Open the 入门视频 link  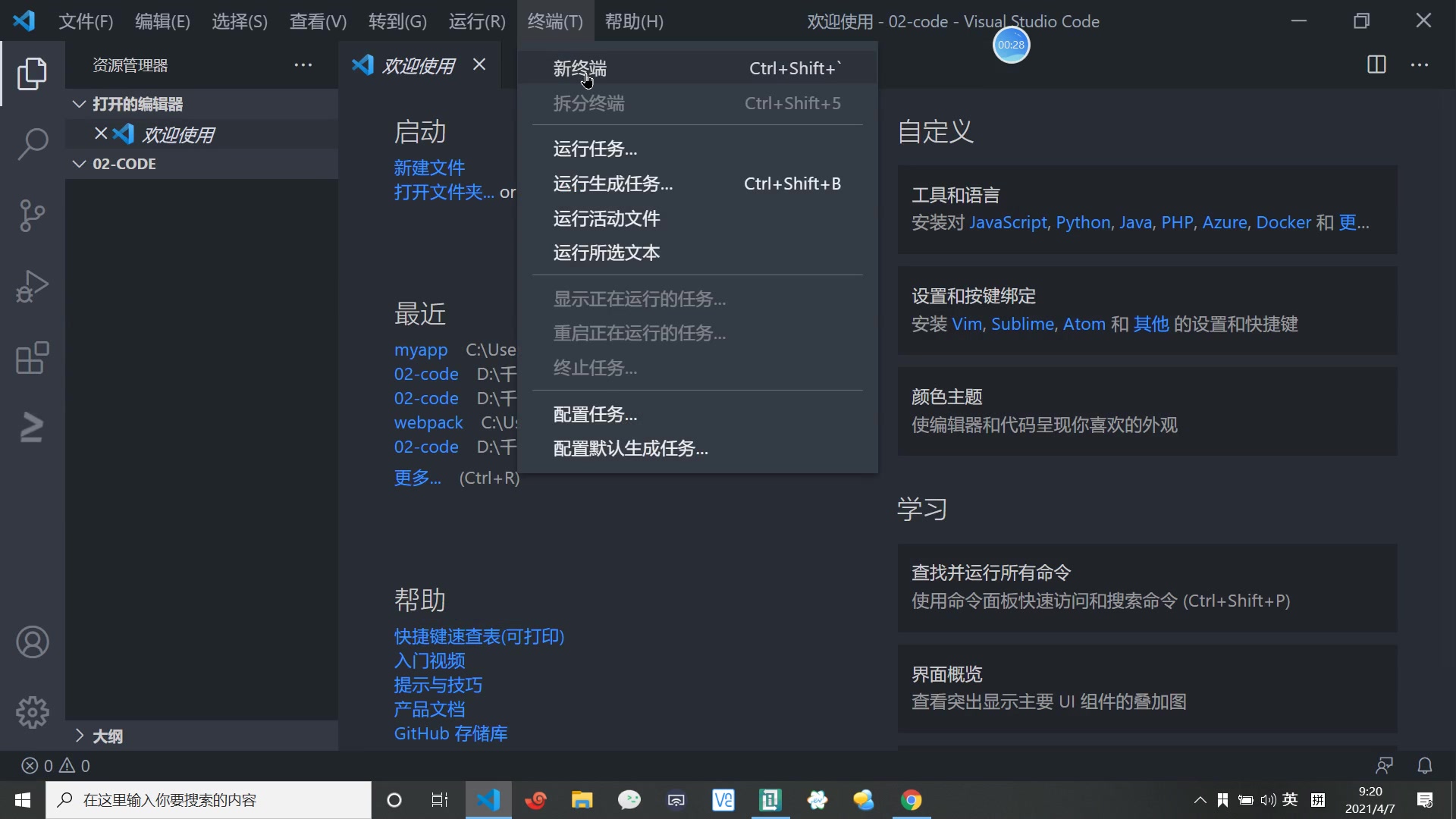click(x=429, y=661)
